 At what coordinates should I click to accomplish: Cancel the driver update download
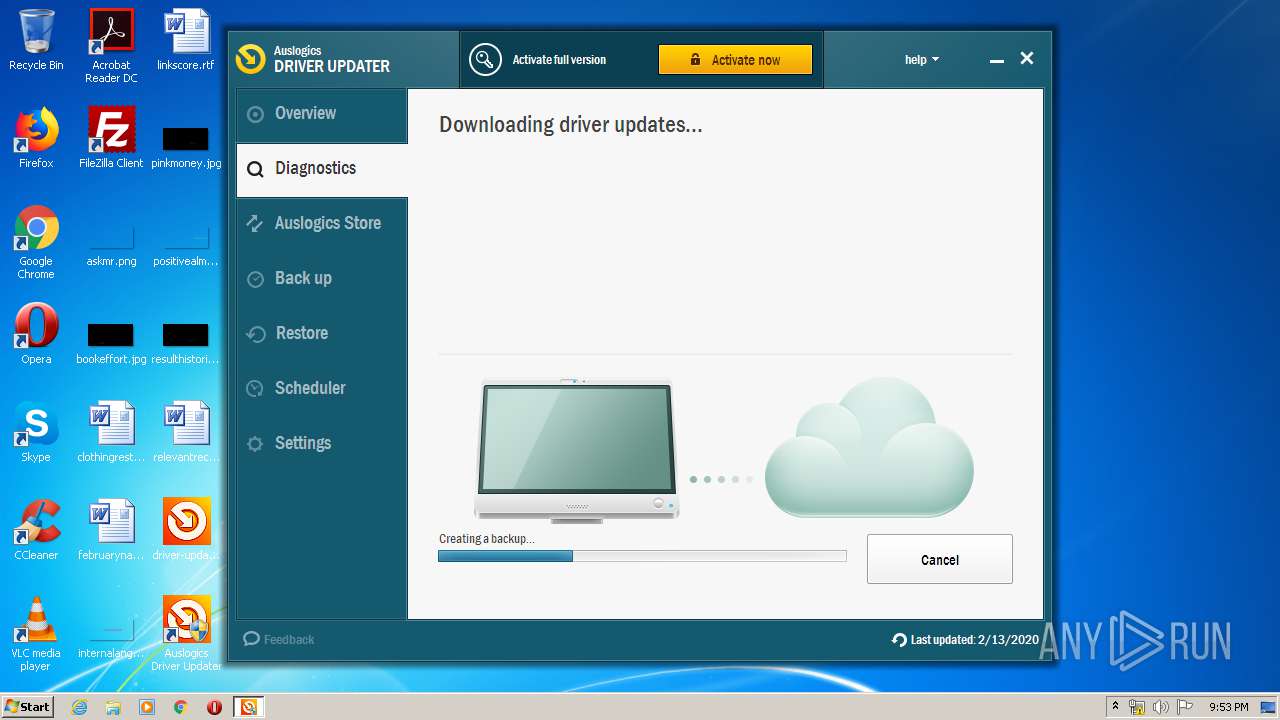[939, 559]
